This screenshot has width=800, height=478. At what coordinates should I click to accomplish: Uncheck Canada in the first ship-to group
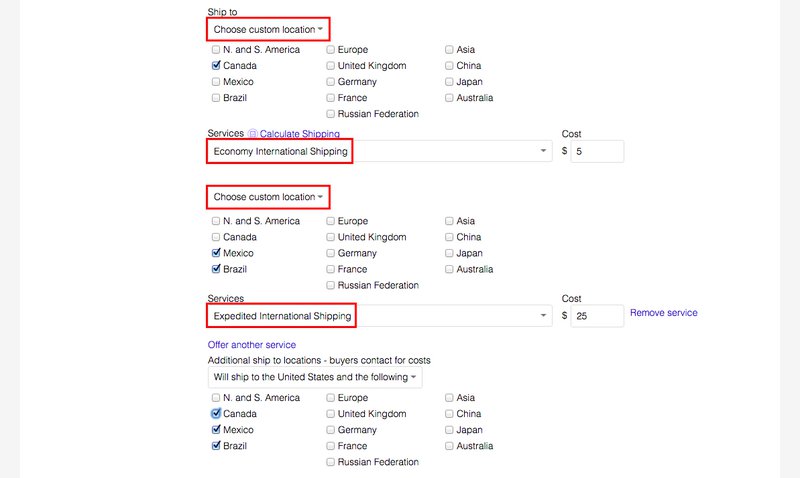click(x=216, y=65)
